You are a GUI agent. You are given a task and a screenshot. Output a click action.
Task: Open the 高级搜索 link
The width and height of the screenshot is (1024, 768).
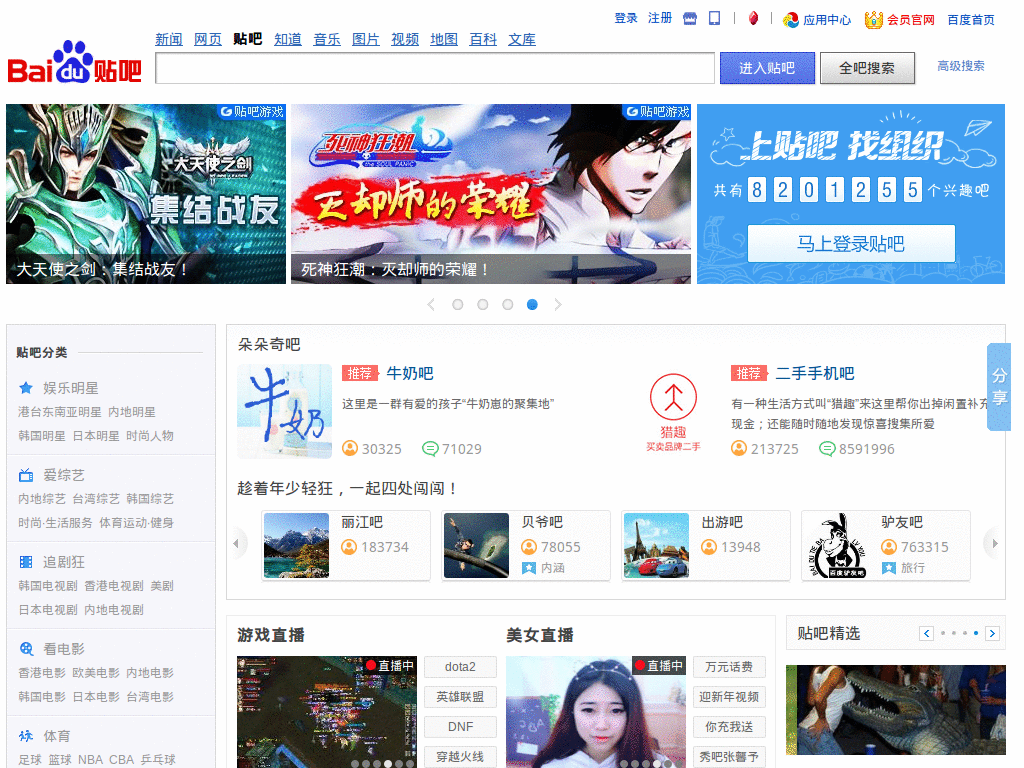coord(961,66)
